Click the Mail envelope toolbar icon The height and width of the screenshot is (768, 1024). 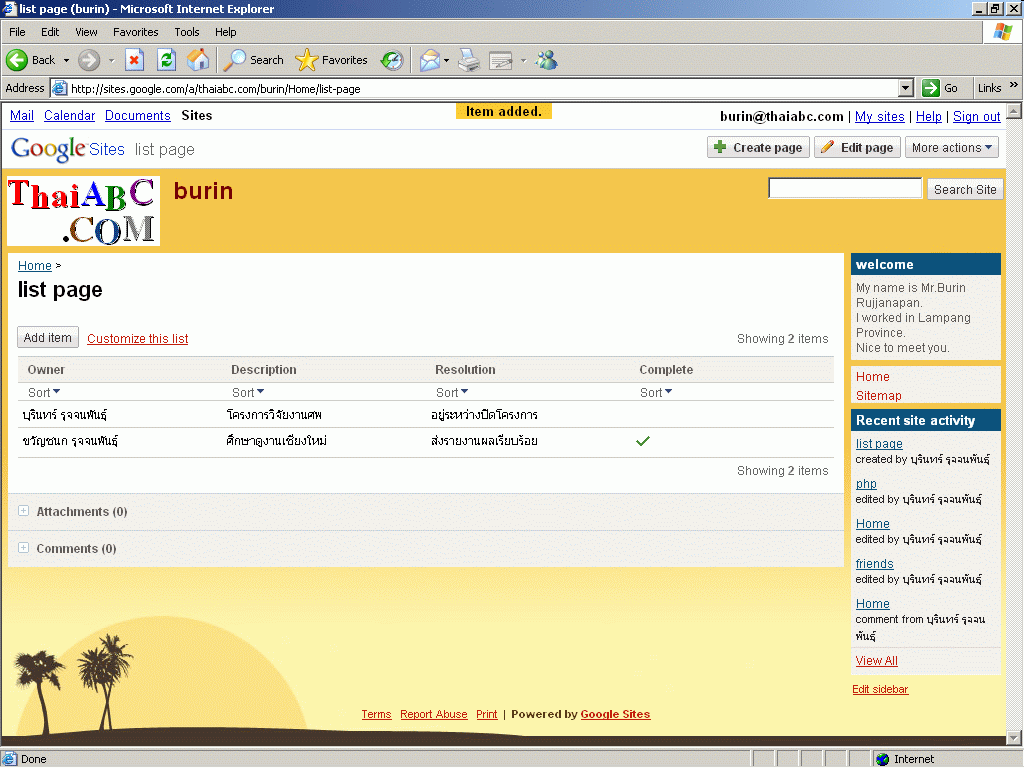[x=429, y=60]
